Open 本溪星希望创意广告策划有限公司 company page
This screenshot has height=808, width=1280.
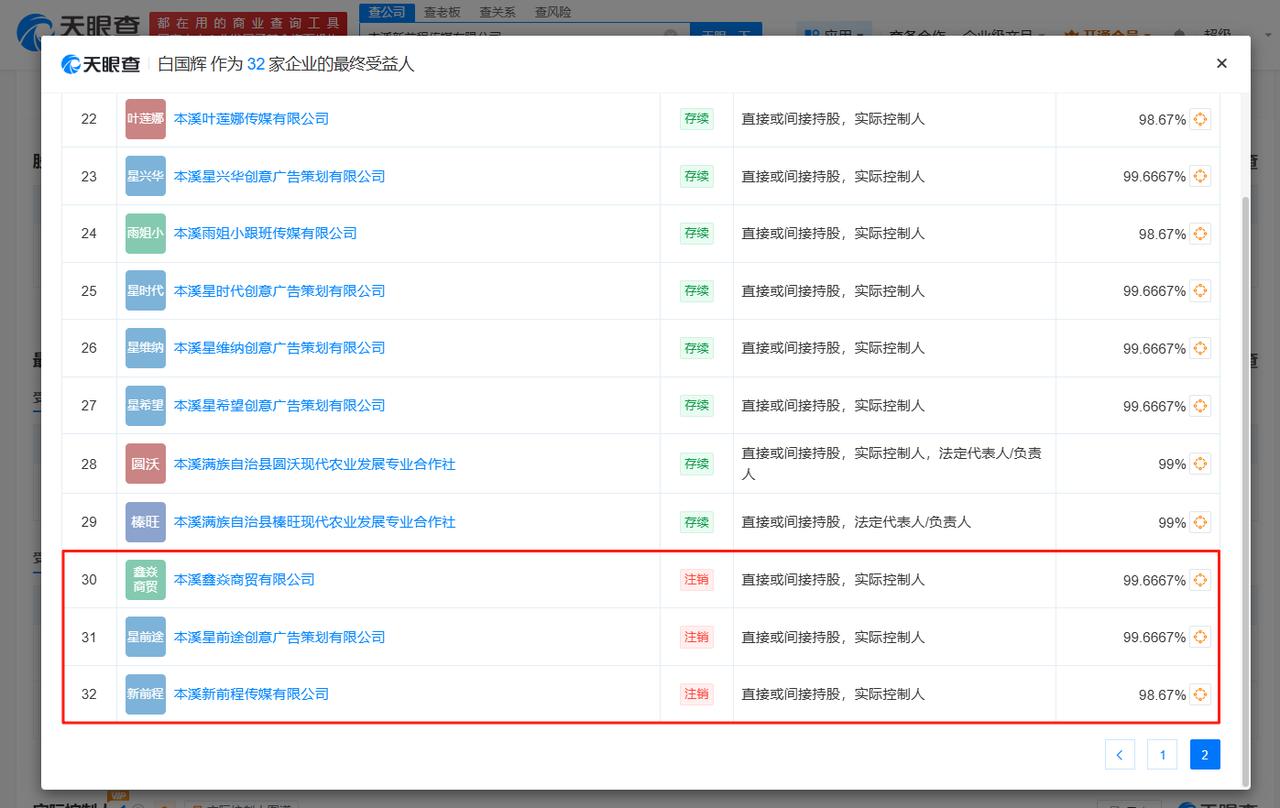coord(279,405)
